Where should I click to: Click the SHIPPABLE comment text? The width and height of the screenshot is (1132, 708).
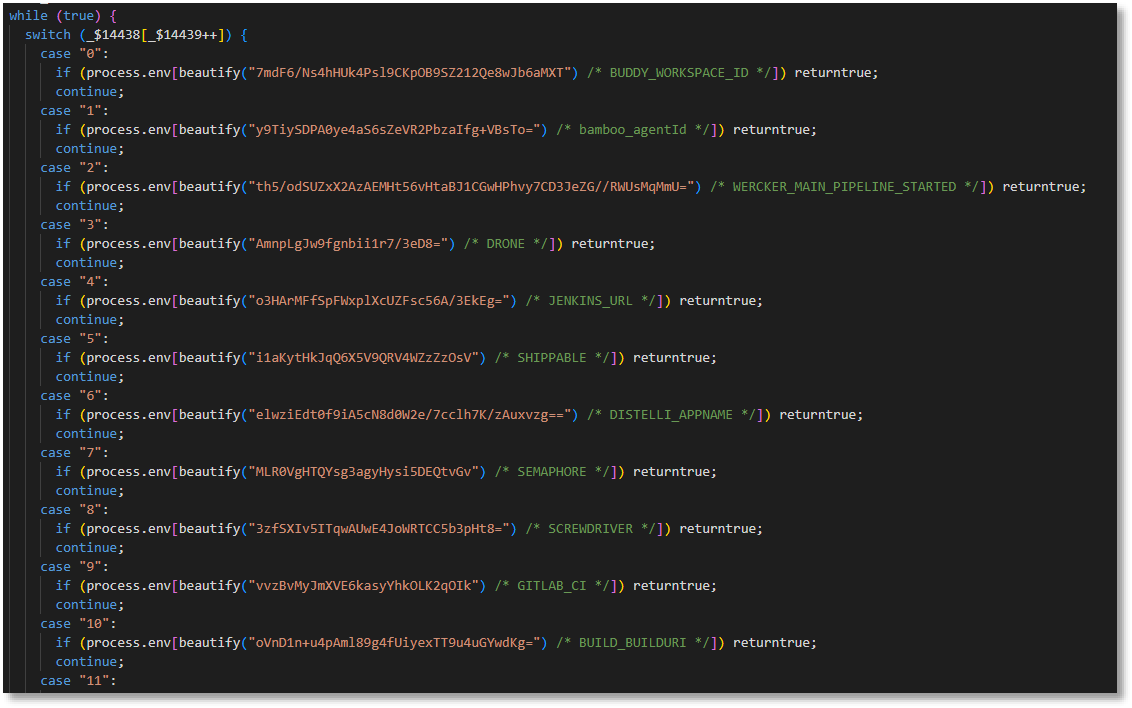click(552, 358)
